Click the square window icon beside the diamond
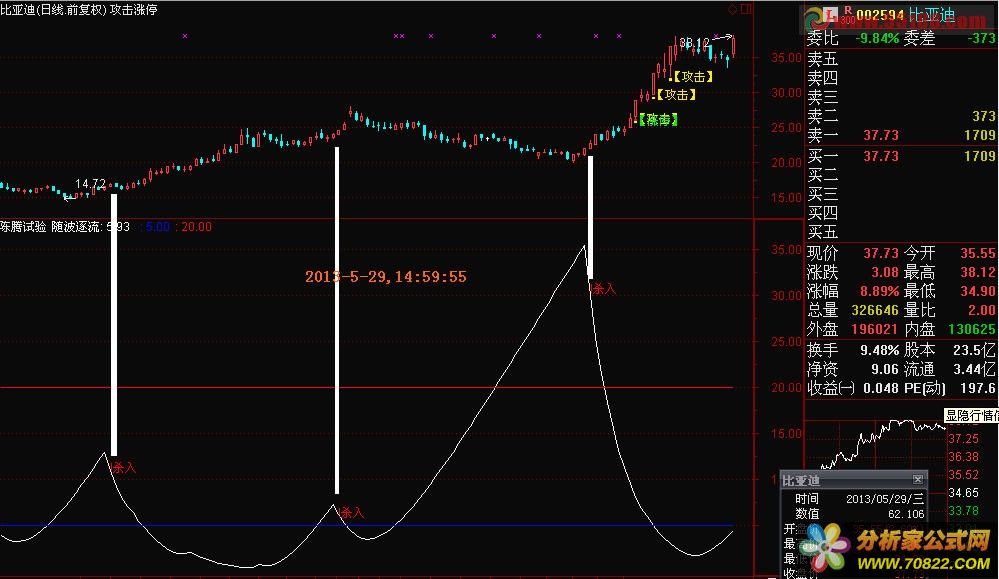The image size is (999, 579). pos(746,9)
